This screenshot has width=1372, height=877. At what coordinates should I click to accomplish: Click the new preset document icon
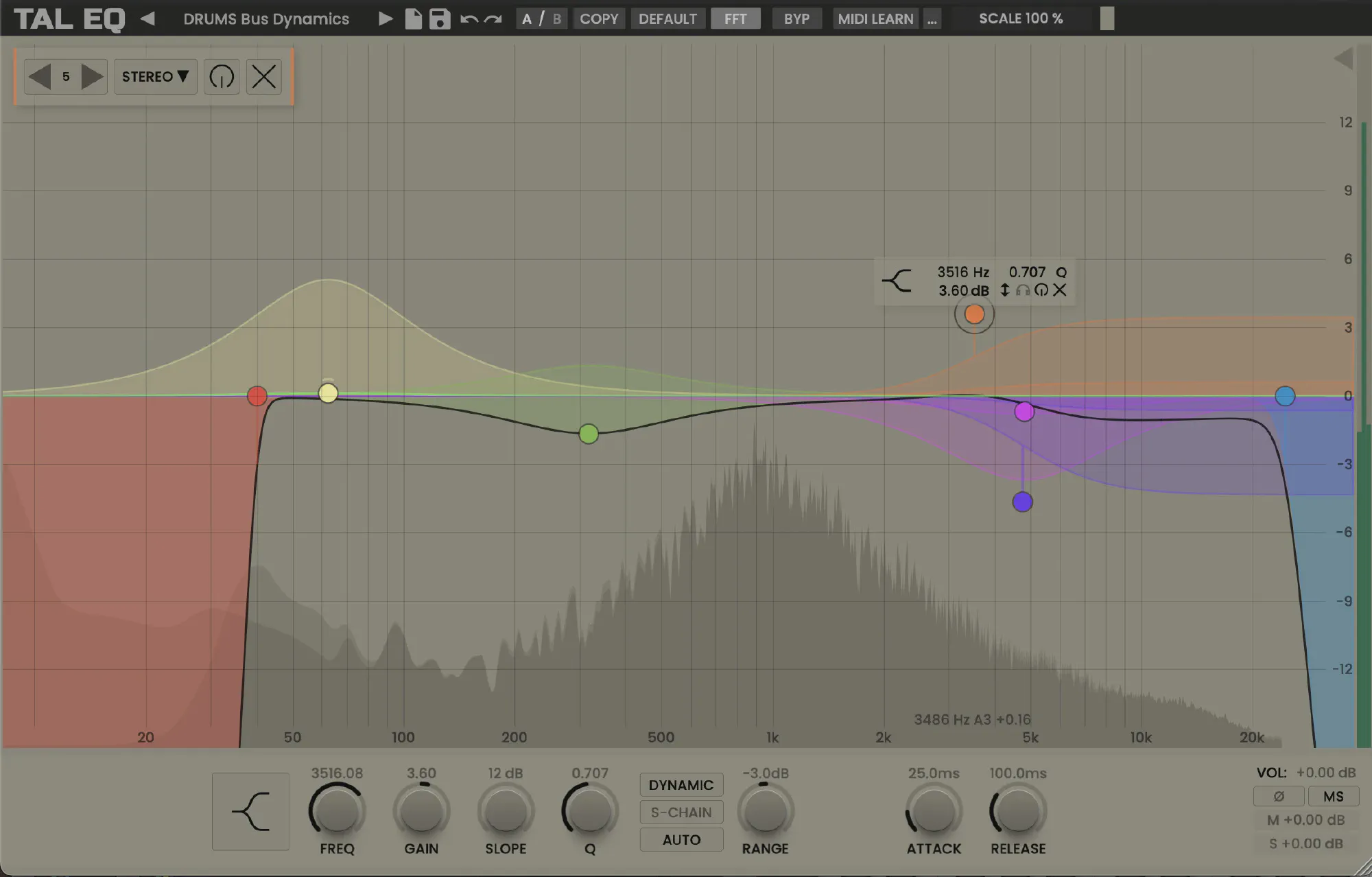(x=413, y=19)
